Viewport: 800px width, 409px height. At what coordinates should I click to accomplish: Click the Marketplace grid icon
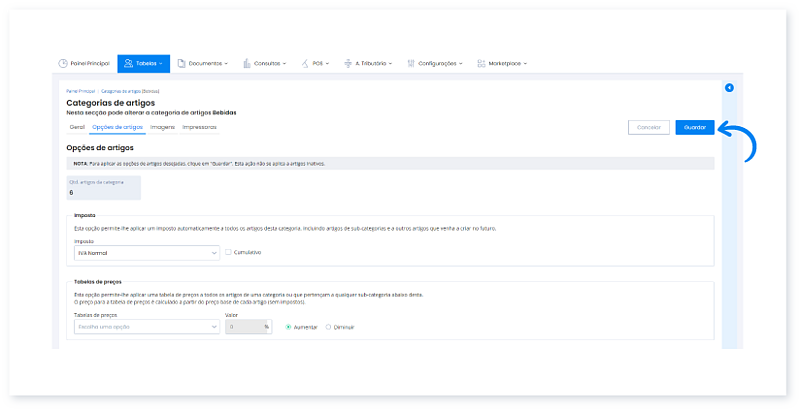(481, 63)
